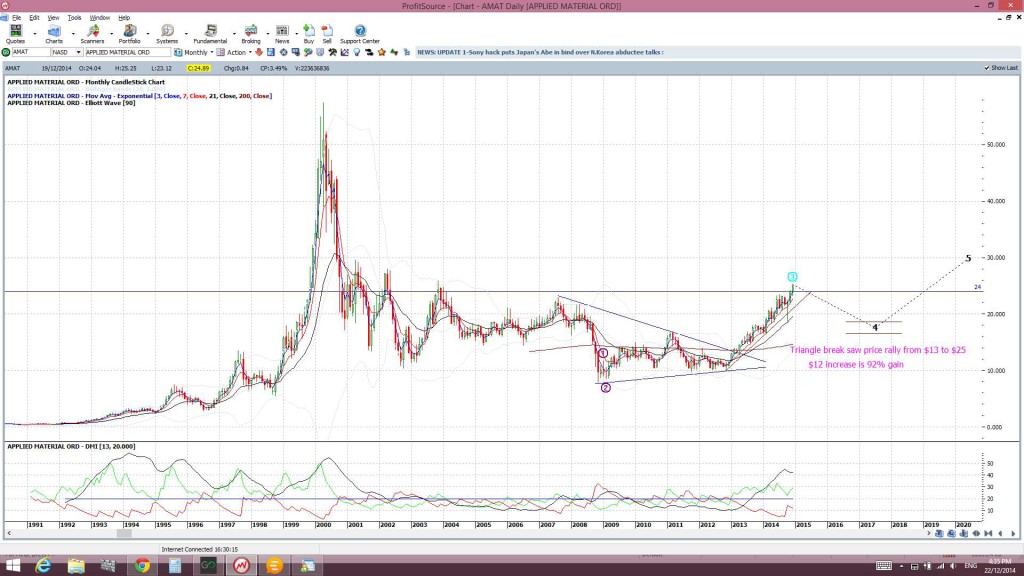Click the Buy order icon
Viewport: 1024px width, 576px height.
click(309, 34)
